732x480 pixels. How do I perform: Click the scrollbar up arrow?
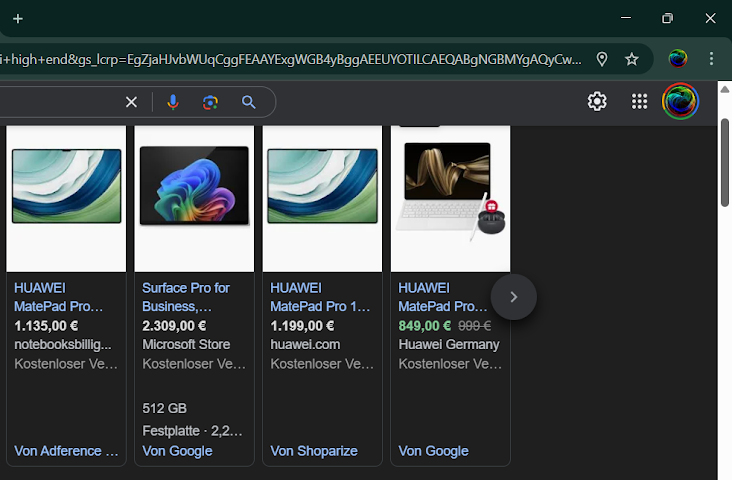click(x=725, y=89)
